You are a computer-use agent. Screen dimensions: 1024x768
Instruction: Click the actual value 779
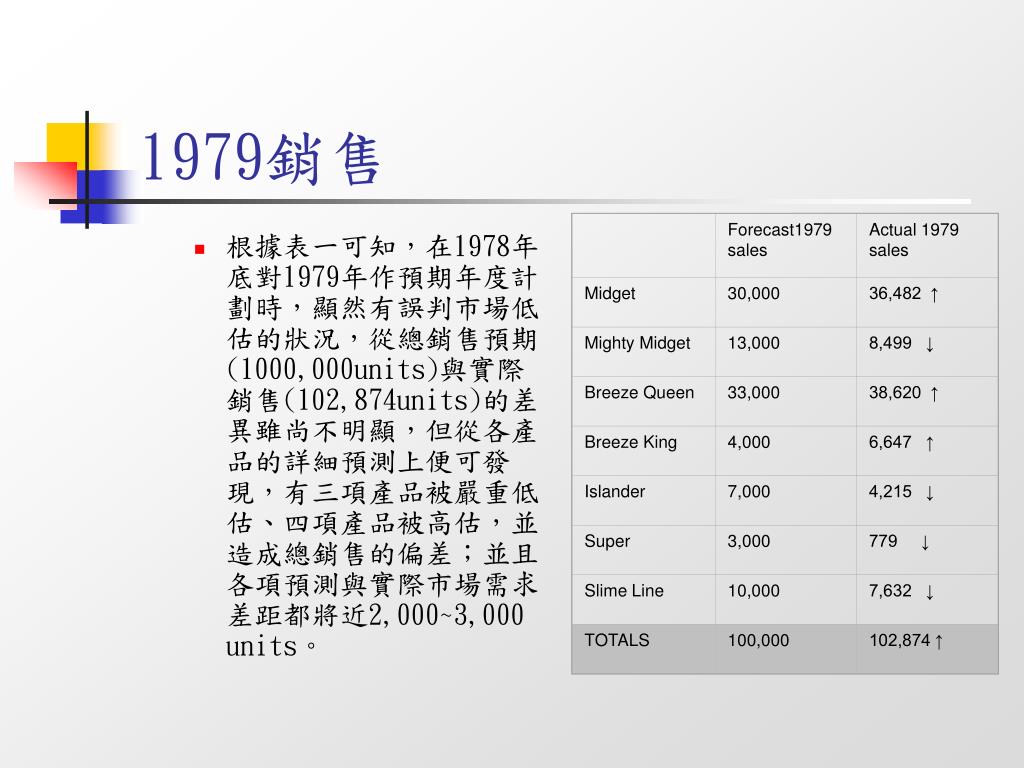(x=883, y=541)
